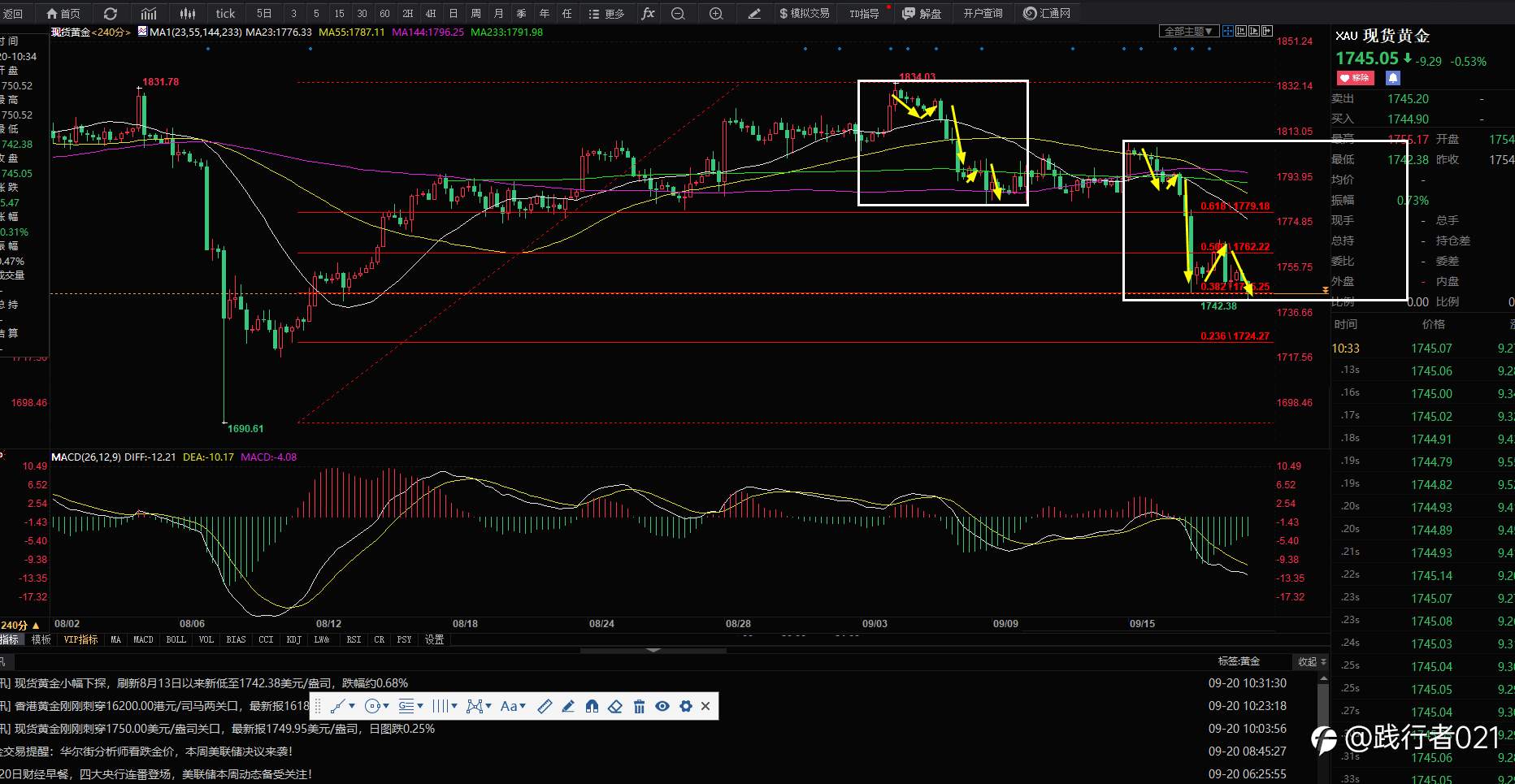This screenshot has height=784, width=1515.
Task: Switch to the KDJ indicator tab
Action: (293, 639)
